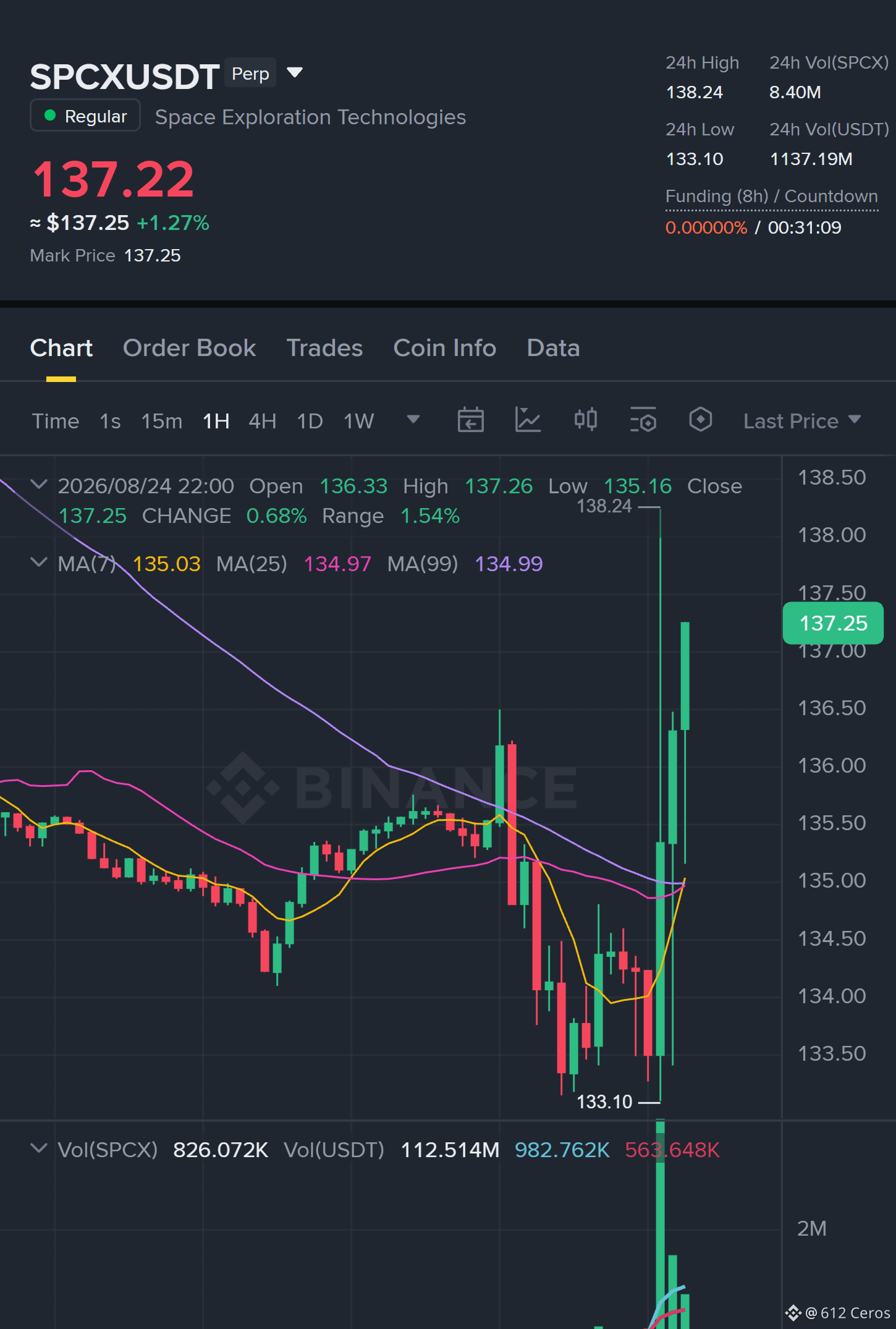
Task: Select the Time chart interval
Action: click(56, 421)
